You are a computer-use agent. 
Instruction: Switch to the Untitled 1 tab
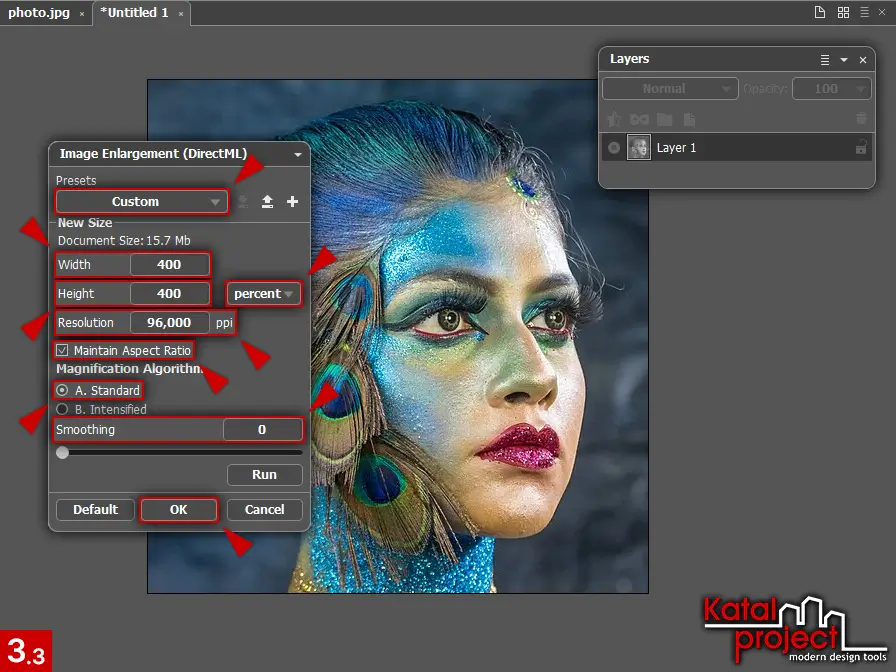pos(134,14)
